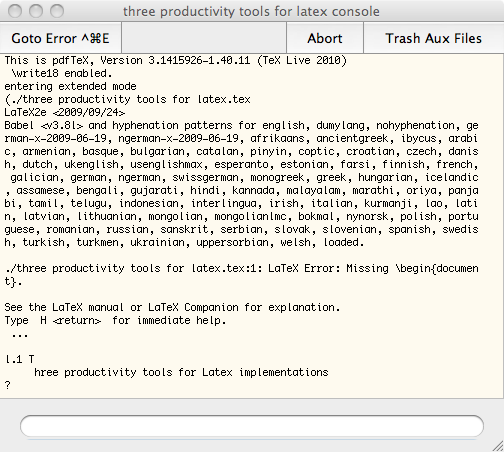Viewport: 504px width, 452px height.
Task: Abort the running LaTeX typesetting
Action: point(325,38)
